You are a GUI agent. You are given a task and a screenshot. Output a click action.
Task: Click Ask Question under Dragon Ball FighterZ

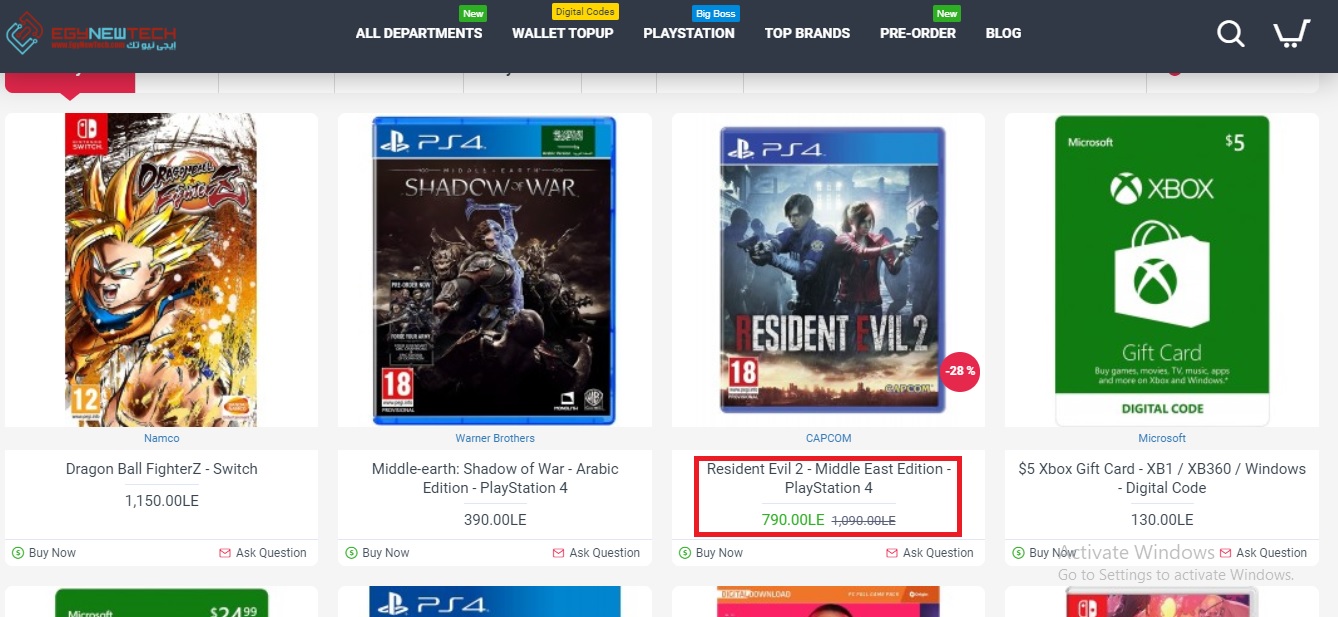pos(262,553)
